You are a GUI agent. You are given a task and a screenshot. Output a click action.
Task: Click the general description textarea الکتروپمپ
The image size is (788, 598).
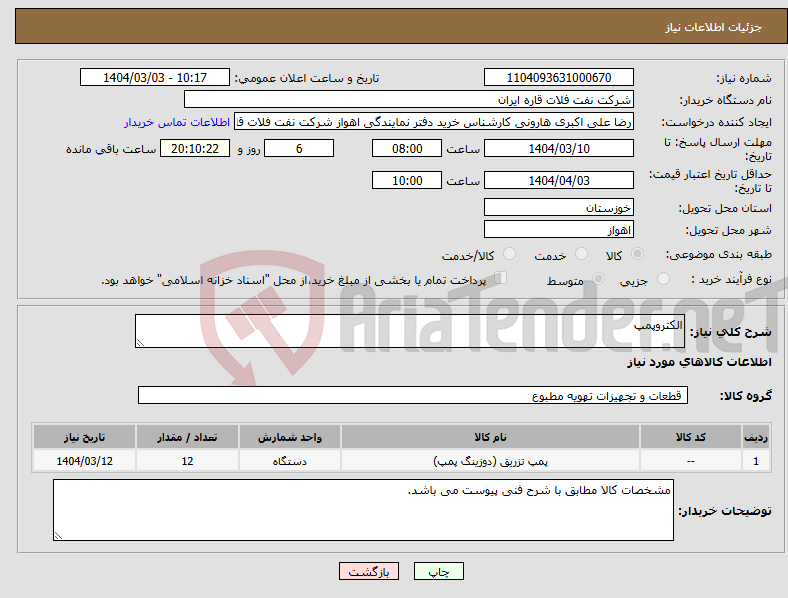(410, 331)
